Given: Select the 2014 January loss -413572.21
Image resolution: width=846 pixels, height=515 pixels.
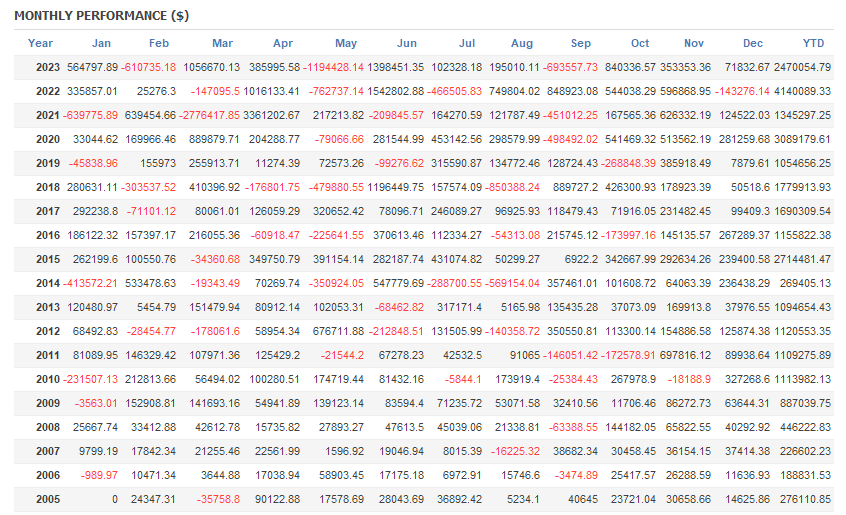Looking at the screenshot, I should 90,283.
